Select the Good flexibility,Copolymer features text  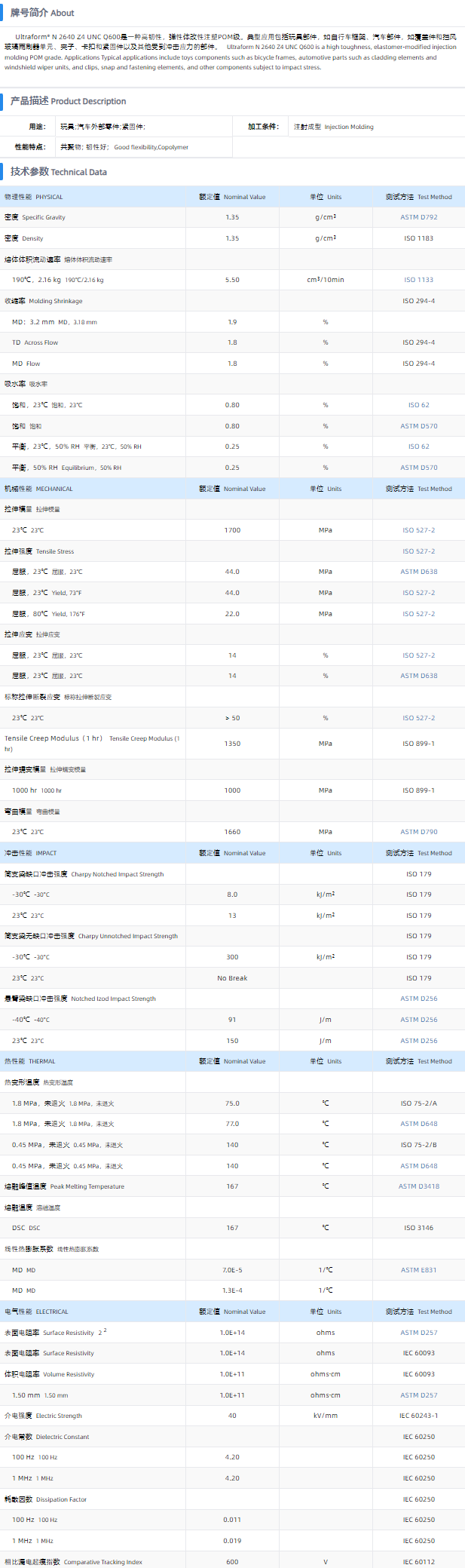coord(151,147)
